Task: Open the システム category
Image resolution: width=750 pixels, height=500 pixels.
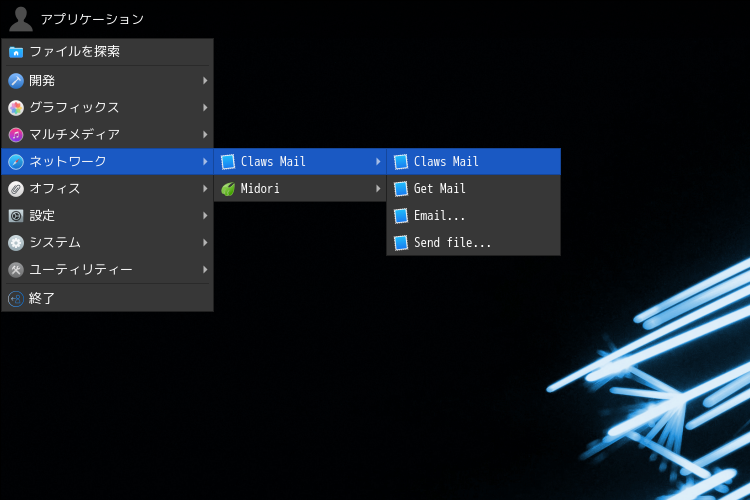Action: click(108, 243)
